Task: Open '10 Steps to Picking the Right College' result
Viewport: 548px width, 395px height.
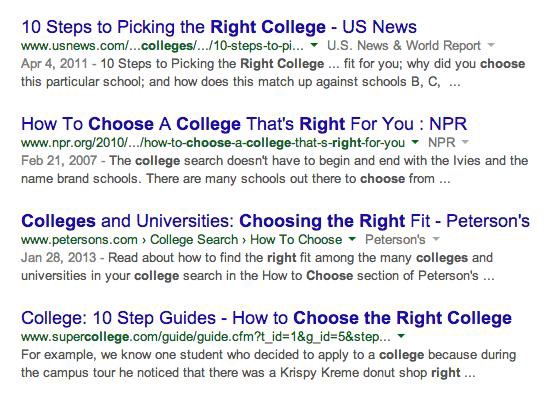Action: click(219, 27)
